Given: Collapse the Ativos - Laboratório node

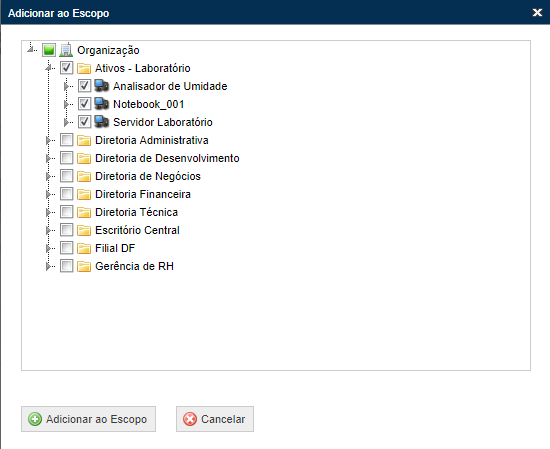Looking at the screenshot, I should (48, 68).
